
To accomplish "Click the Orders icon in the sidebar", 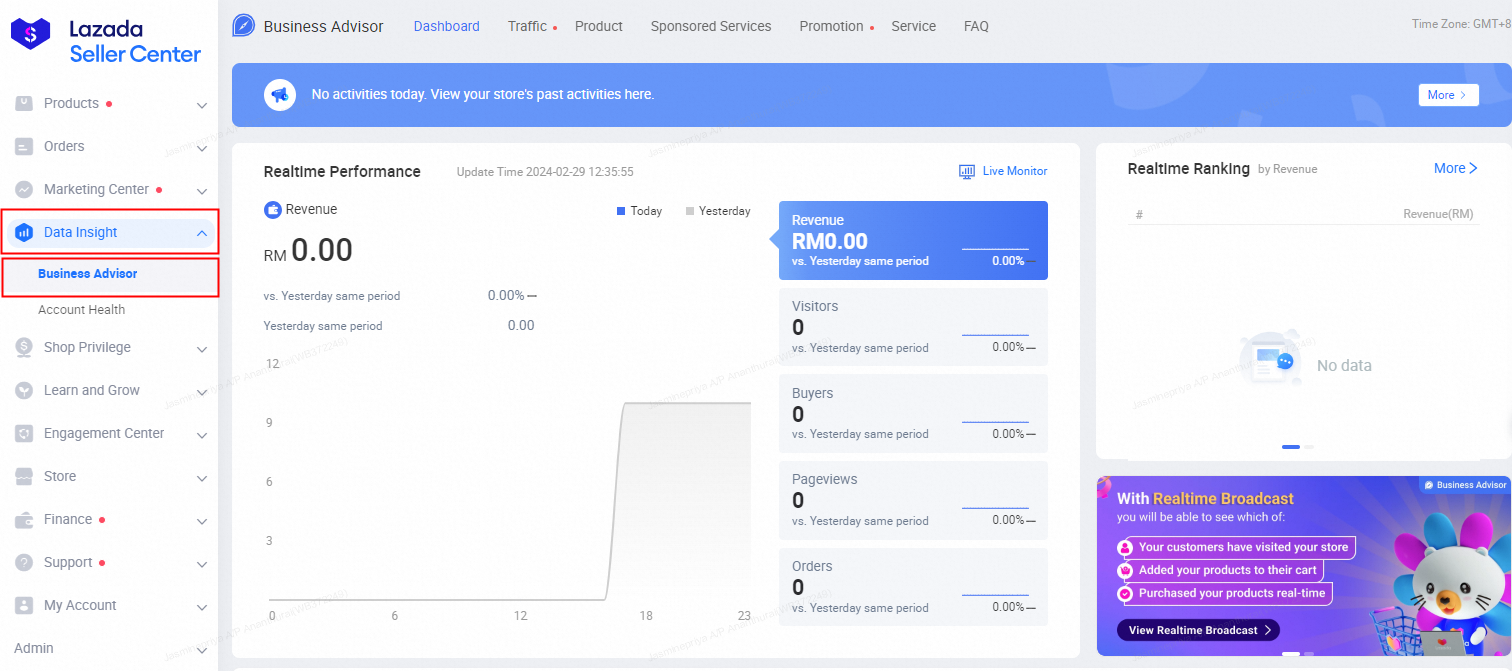I will (x=22, y=146).
